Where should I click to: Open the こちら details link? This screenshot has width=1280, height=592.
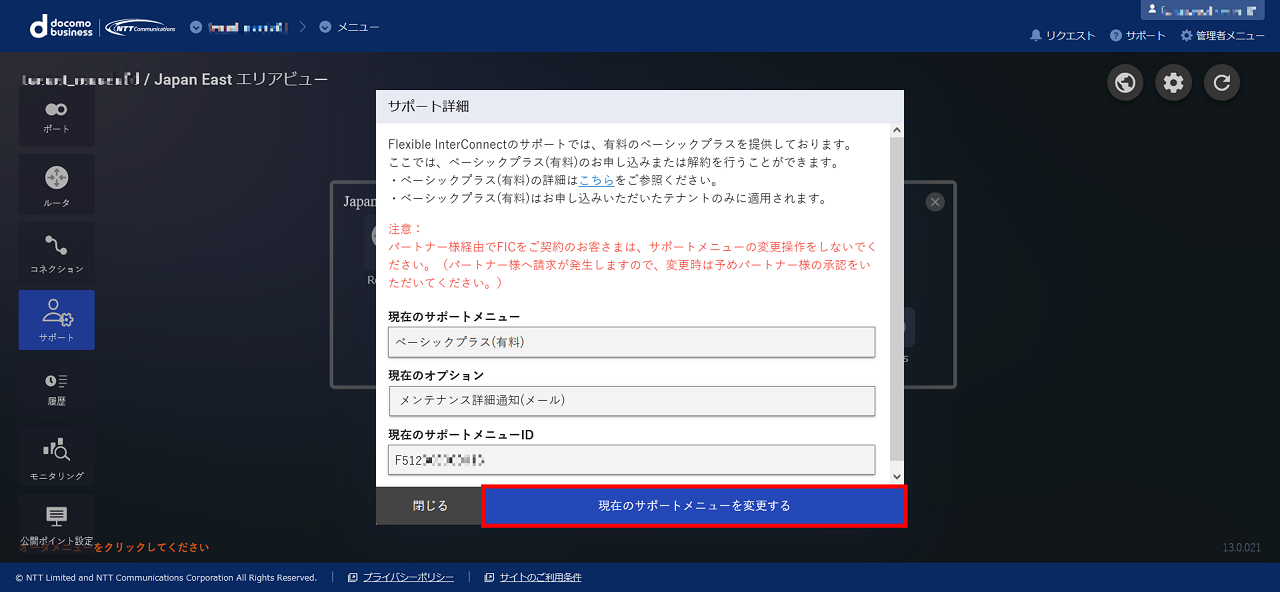pos(596,180)
